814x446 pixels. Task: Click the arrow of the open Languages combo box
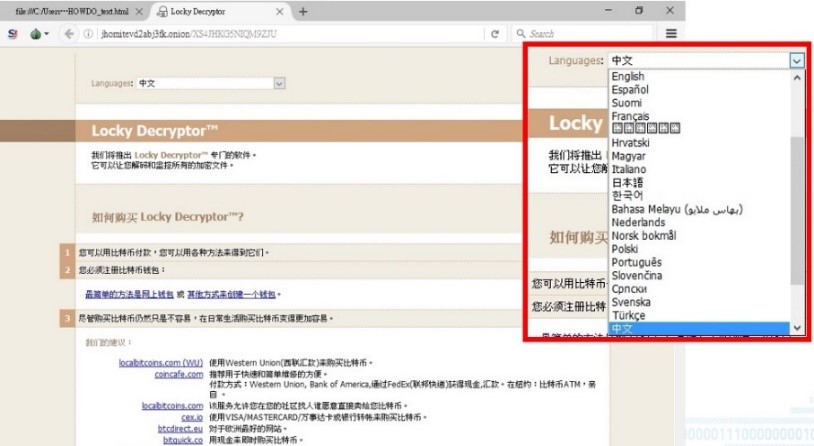pos(796,61)
